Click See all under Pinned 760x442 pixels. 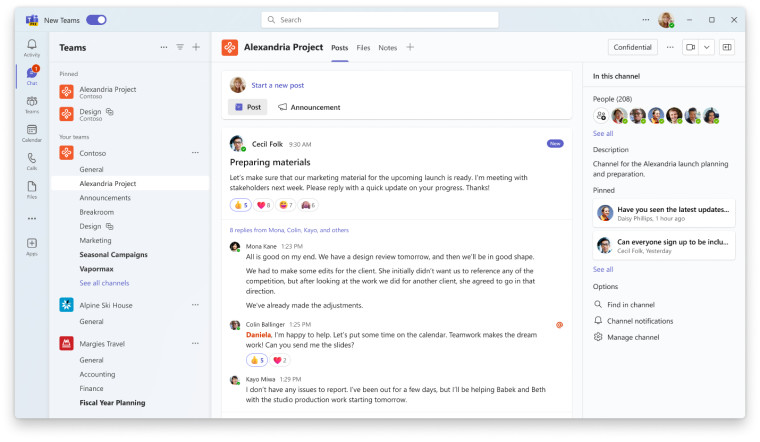coord(603,269)
